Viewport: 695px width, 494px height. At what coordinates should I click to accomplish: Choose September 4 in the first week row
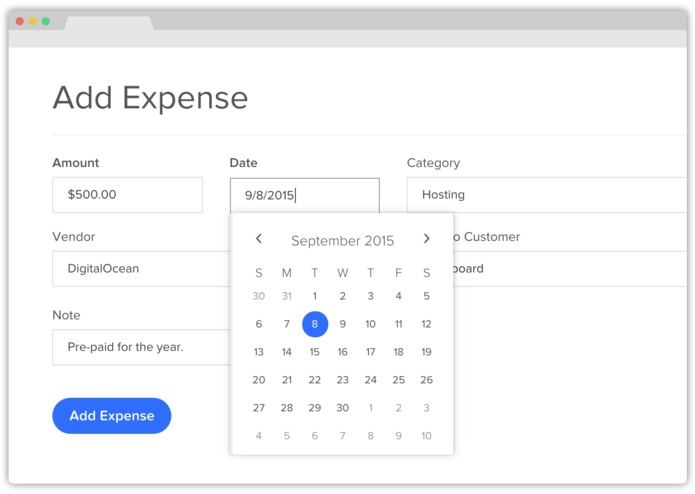click(398, 296)
